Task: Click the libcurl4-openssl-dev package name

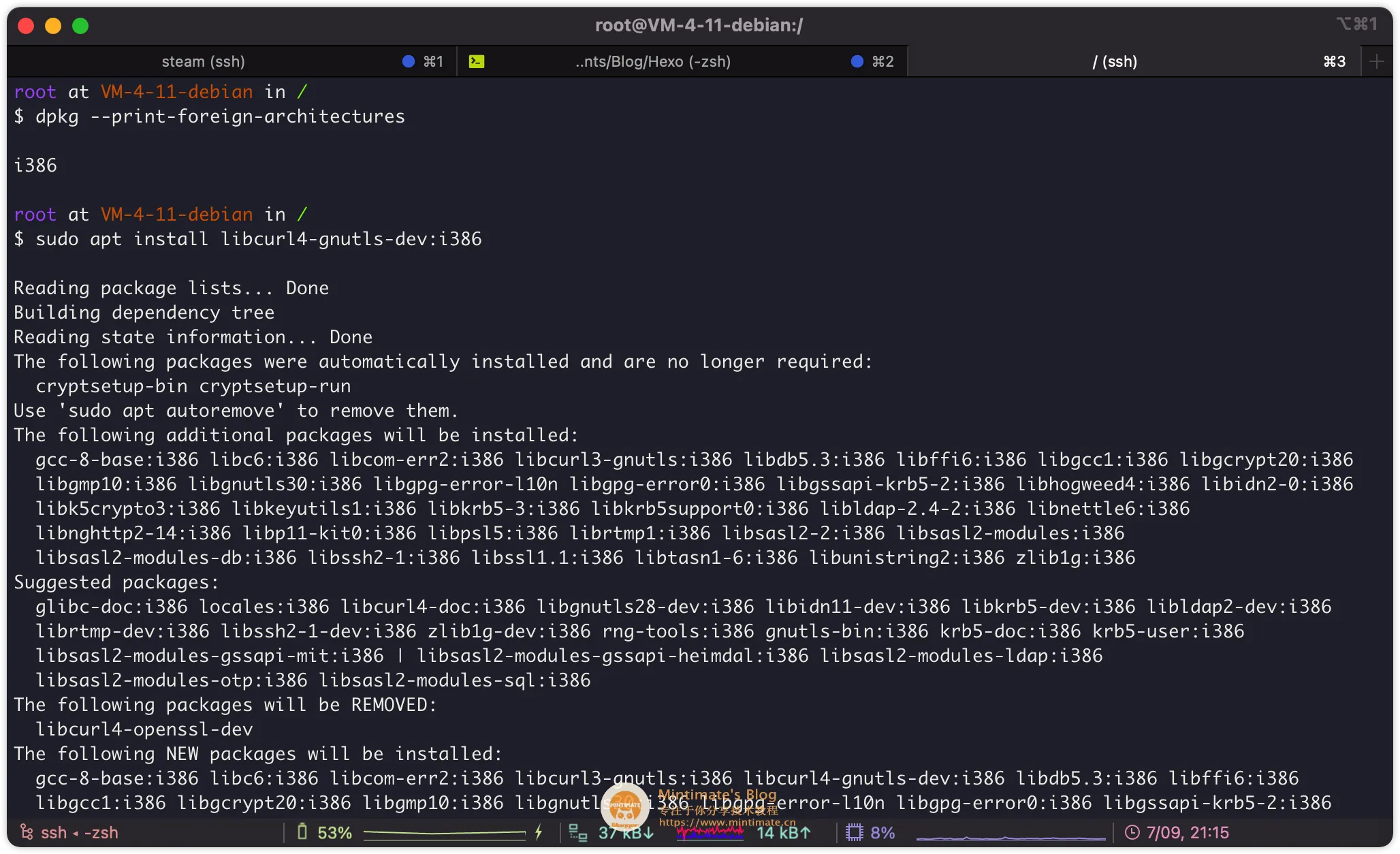Action: (x=144, y=729)
